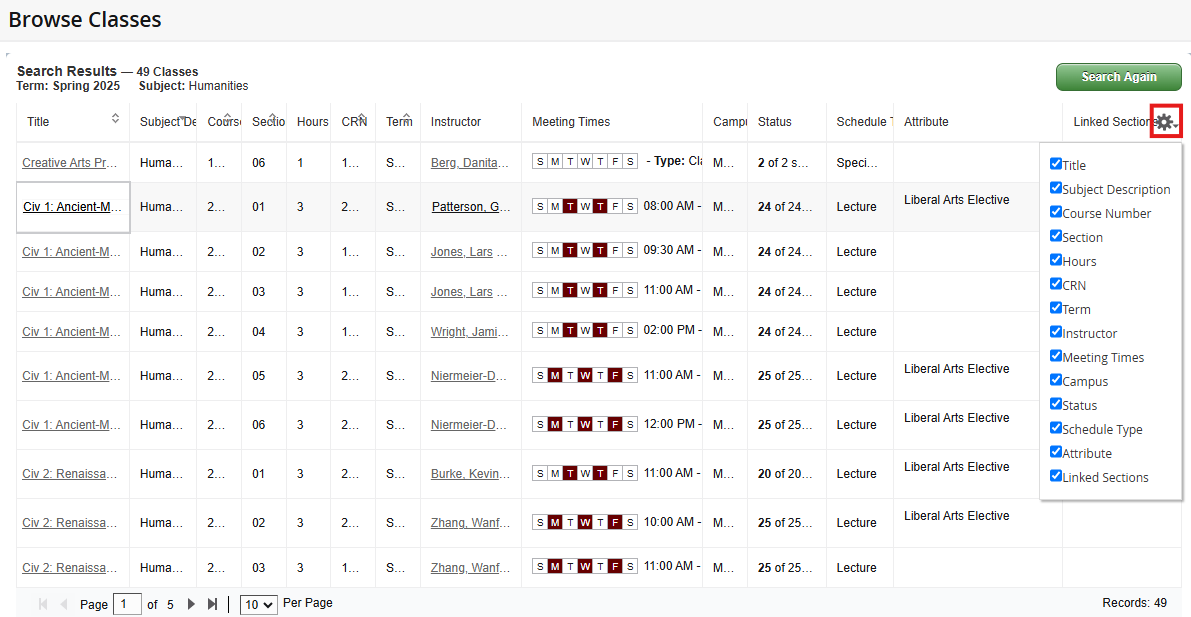The width and height of the screenshot is (1191, 617).
Task: Click the Hours column header
Action: tap(312, 122)
